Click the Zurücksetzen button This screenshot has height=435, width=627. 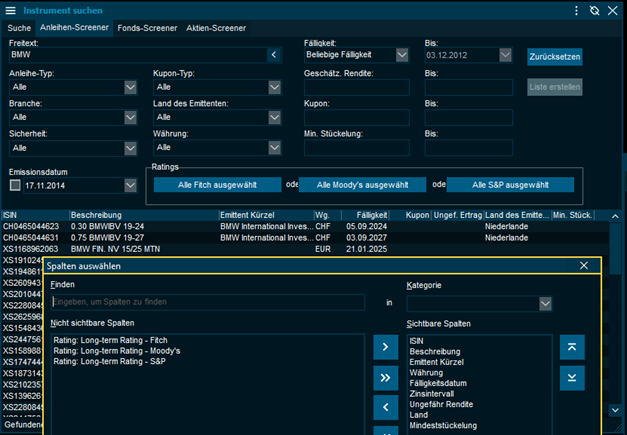[x=554, y=56]
